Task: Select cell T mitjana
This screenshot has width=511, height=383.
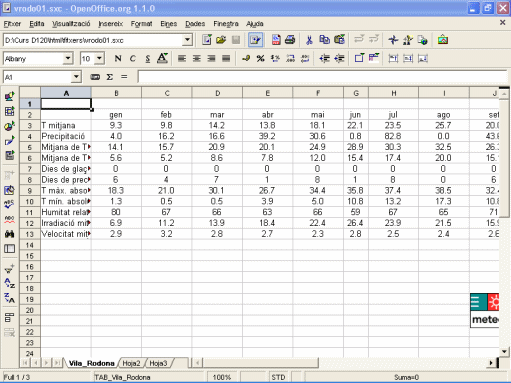Action: pyautogui.click(x=66, y=126)
